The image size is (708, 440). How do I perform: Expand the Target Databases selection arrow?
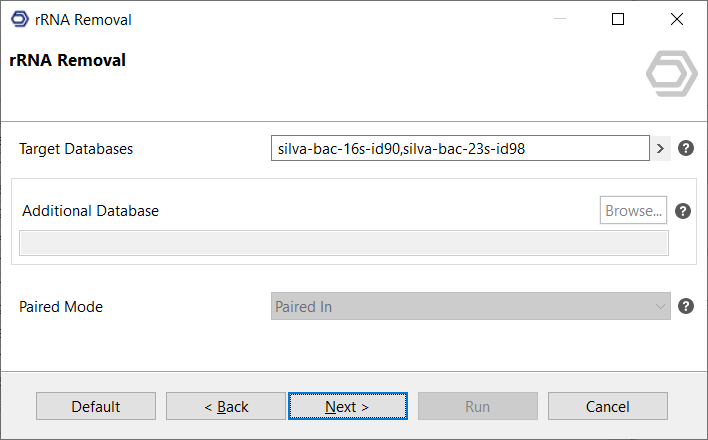(x=660, y=149)
